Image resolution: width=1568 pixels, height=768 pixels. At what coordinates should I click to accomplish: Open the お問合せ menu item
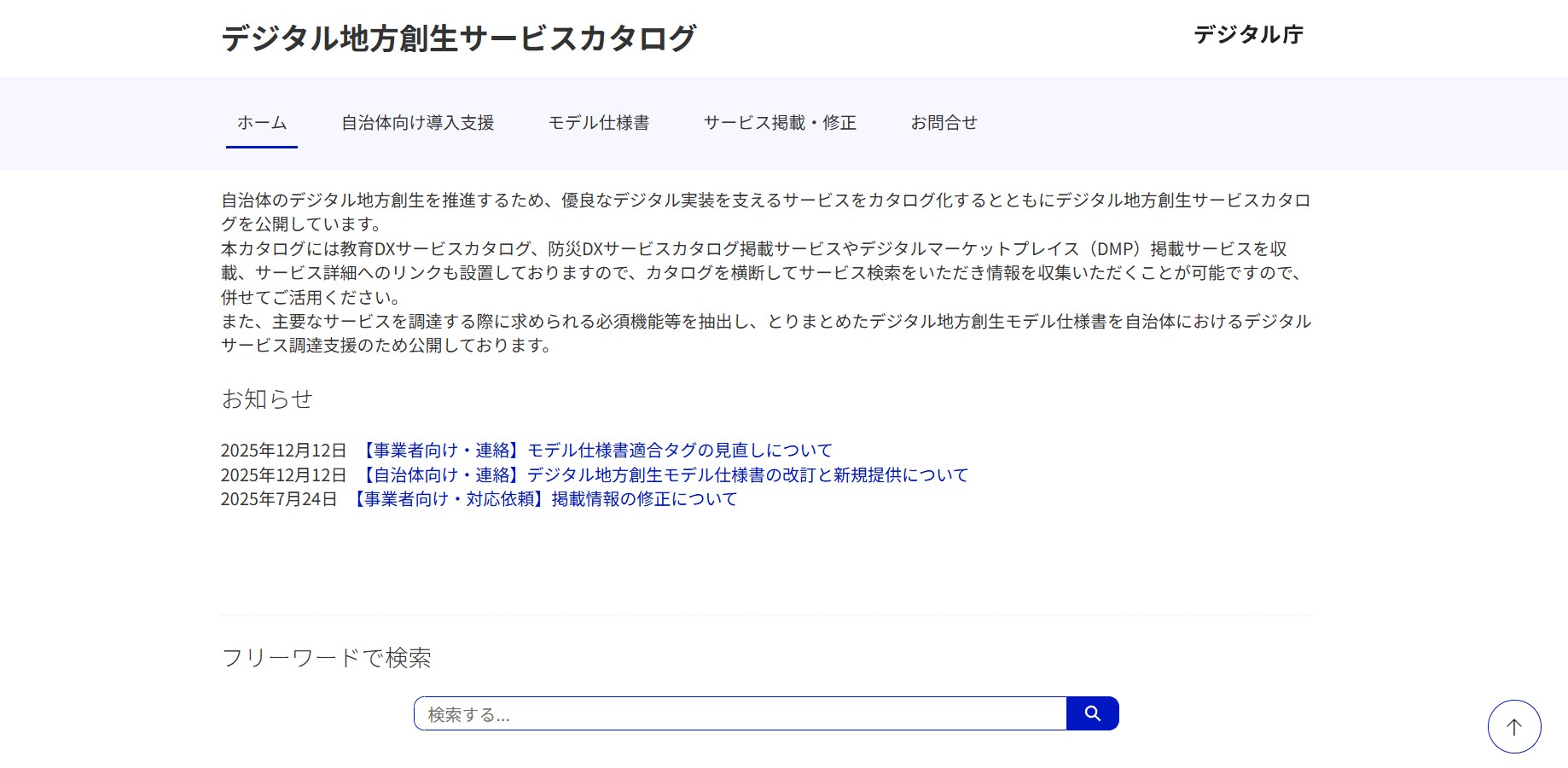(944, 123)
